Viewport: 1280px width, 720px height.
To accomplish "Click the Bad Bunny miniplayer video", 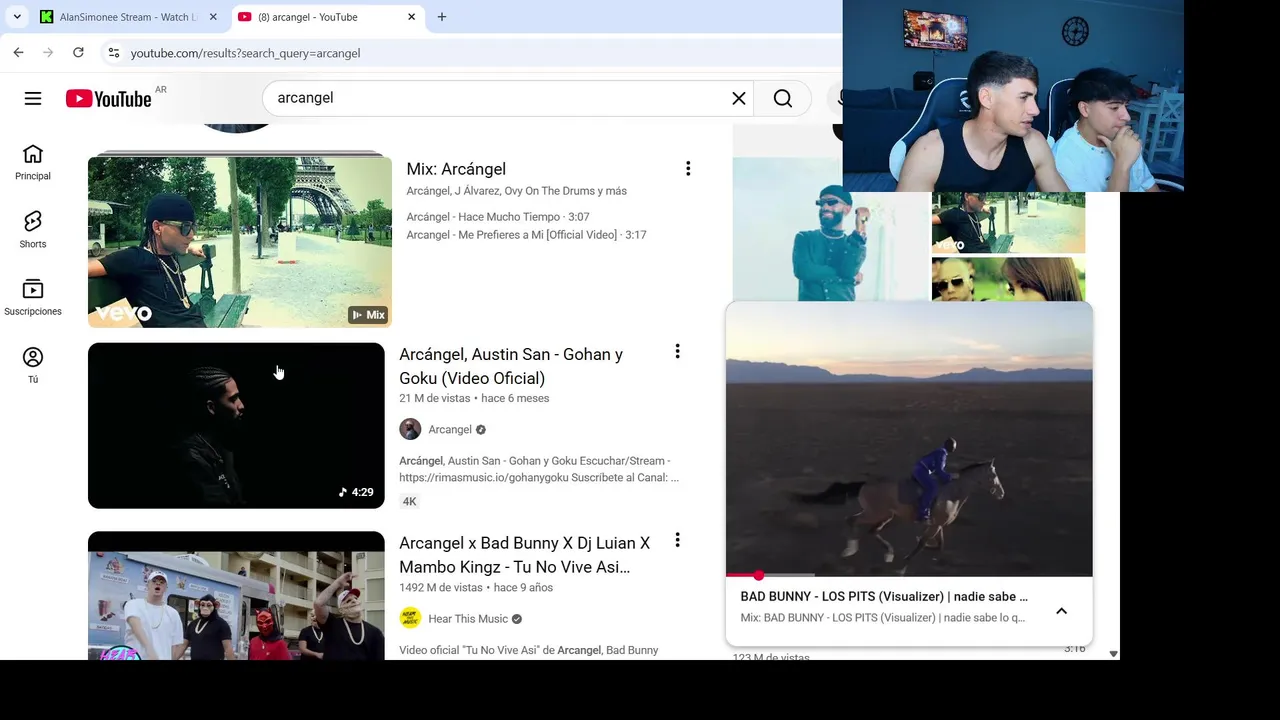I will click(909, 439).
